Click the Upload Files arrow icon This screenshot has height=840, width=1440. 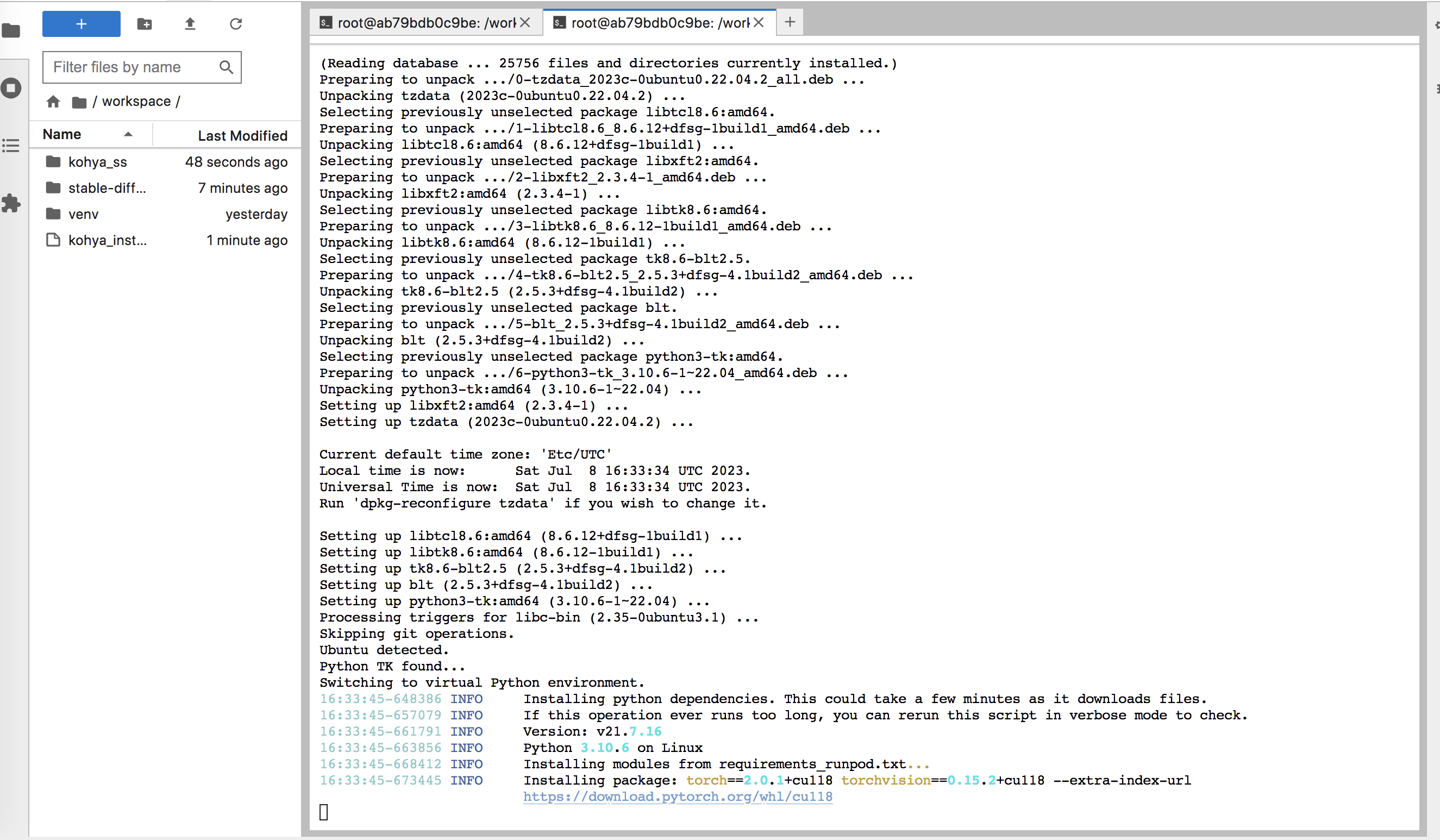190,24
